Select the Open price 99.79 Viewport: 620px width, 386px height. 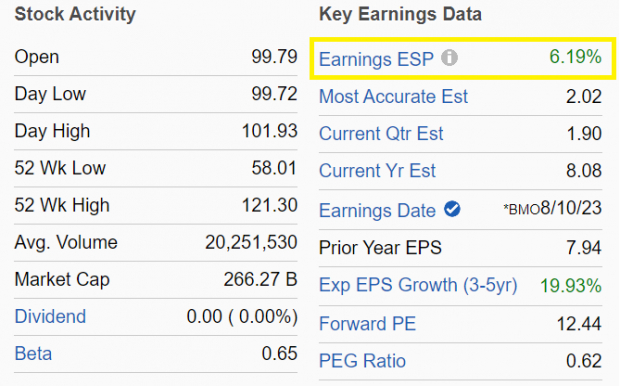click(x=274, y=57)
